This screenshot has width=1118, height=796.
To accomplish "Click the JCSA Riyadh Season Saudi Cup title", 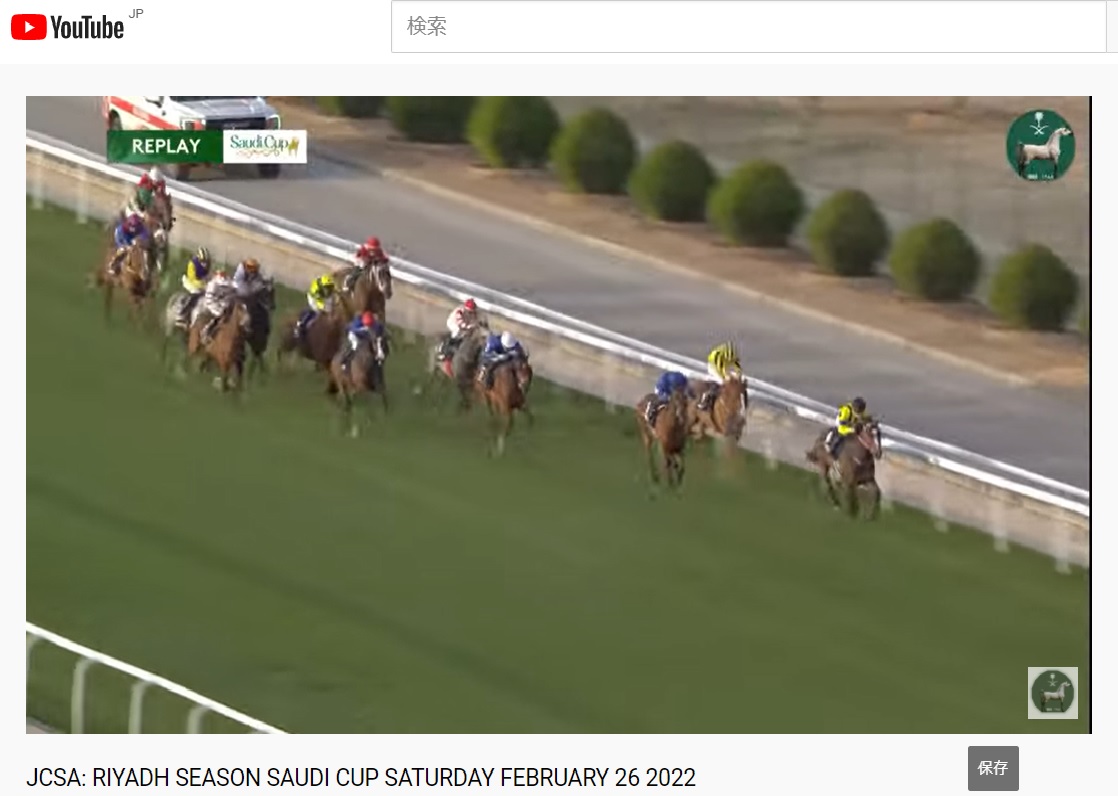I will [x=361, y=777].
